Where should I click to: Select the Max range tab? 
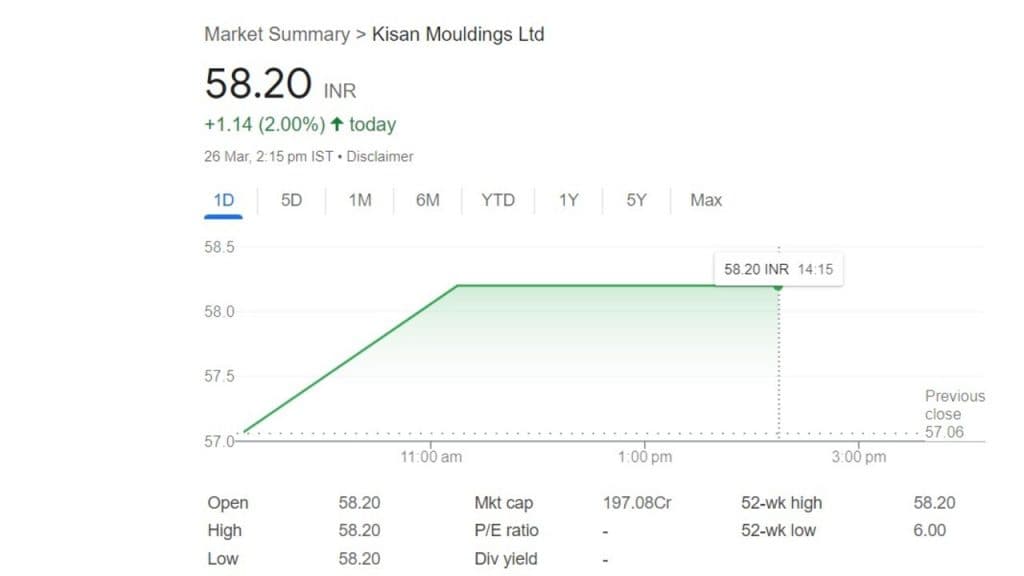coord(706,200)
